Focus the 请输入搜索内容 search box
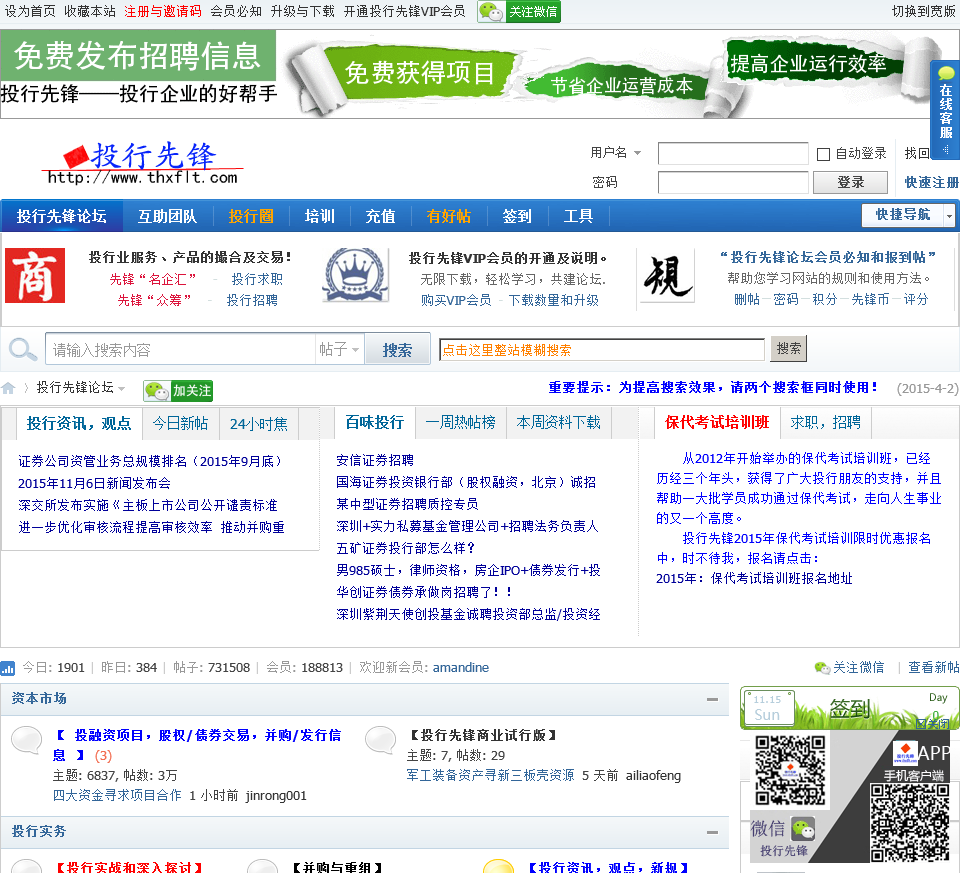This screenshot has height=873, width=960. click(x=181, y=349)
